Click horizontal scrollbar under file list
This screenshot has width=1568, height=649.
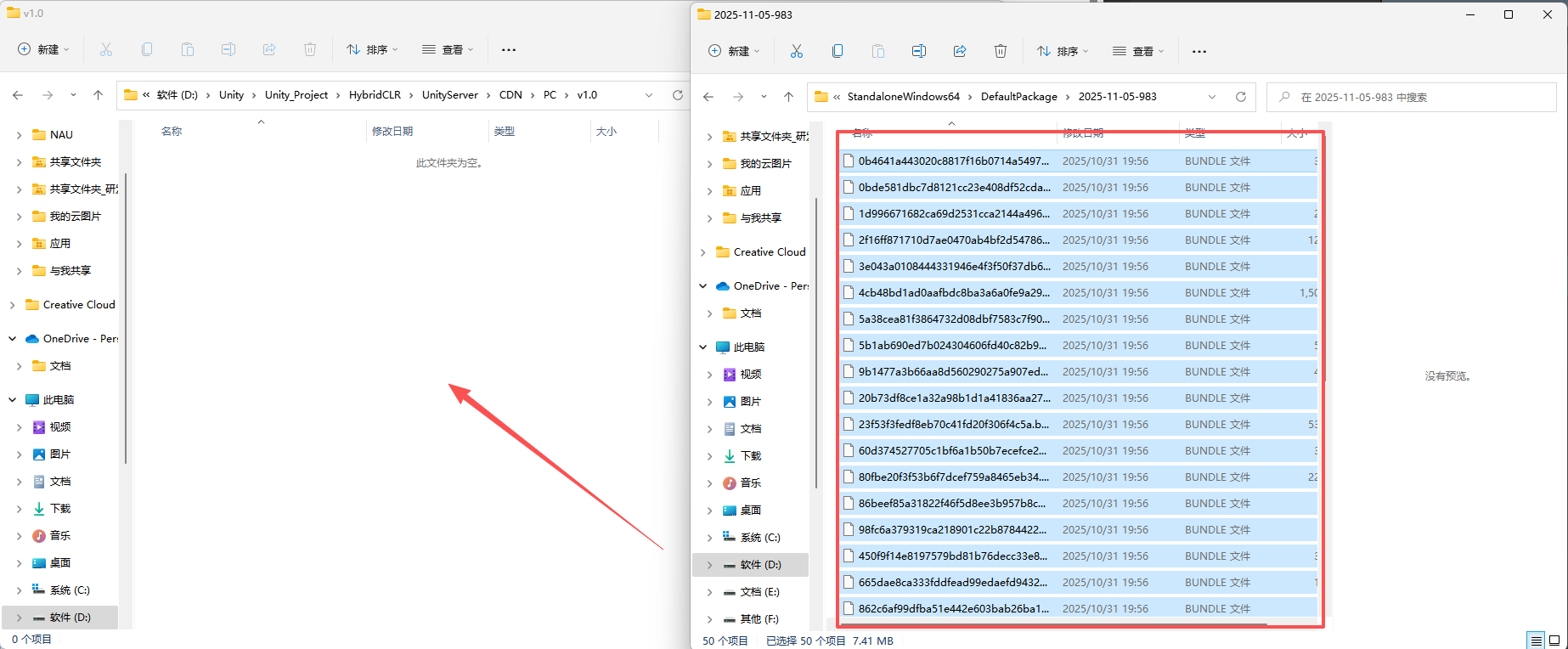pos(1053,624)
